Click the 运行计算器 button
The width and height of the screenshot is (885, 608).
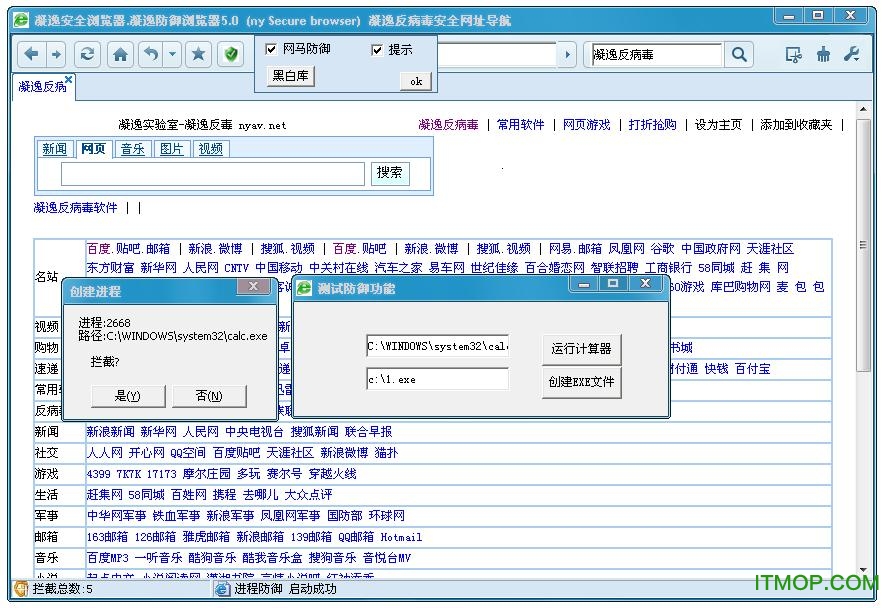(581, 349)
